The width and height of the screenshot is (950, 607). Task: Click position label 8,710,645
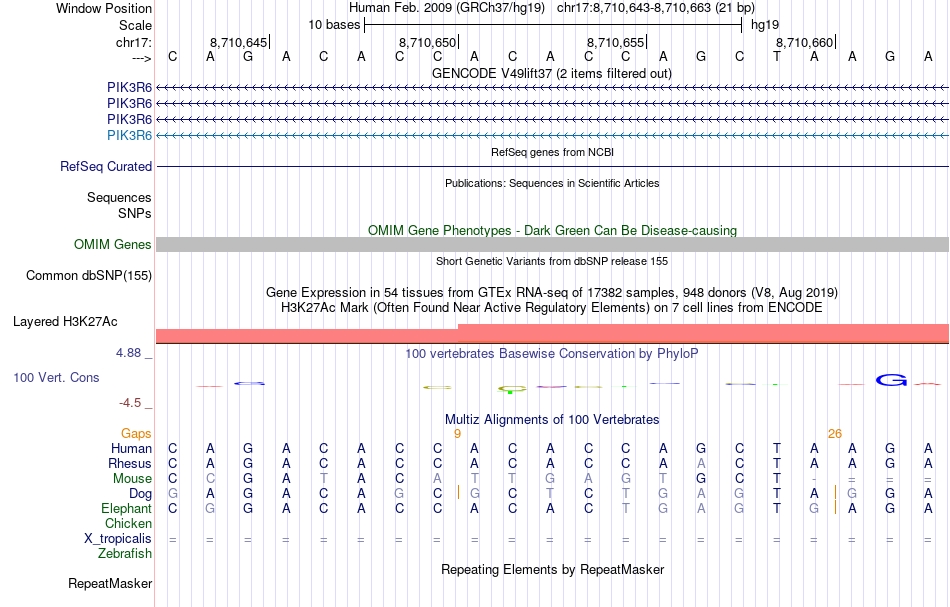238,42
